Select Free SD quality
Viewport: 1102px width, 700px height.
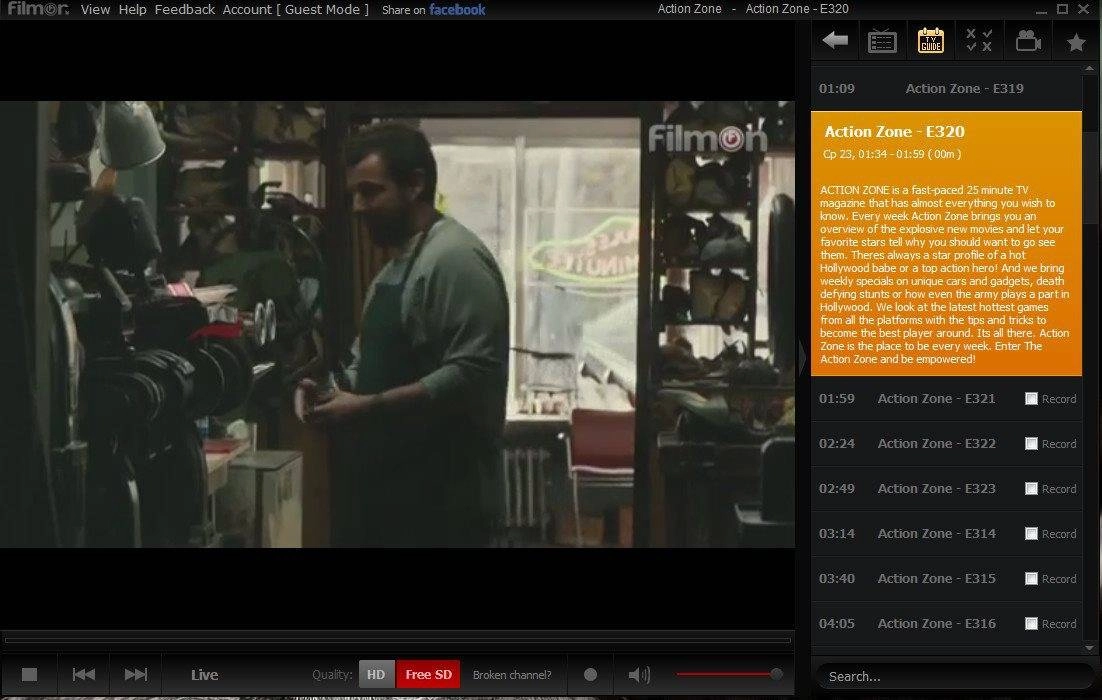pyautogui.click(x=428, y=675)
